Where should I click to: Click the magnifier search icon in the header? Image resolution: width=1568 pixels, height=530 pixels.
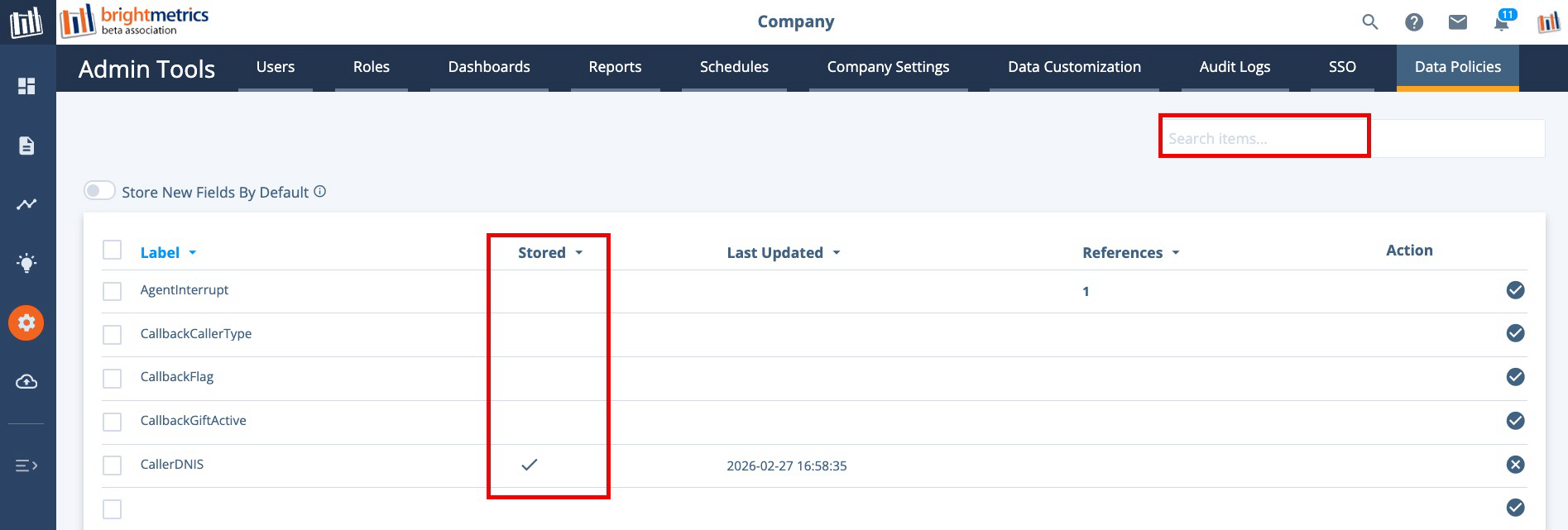coord(1370,22)
